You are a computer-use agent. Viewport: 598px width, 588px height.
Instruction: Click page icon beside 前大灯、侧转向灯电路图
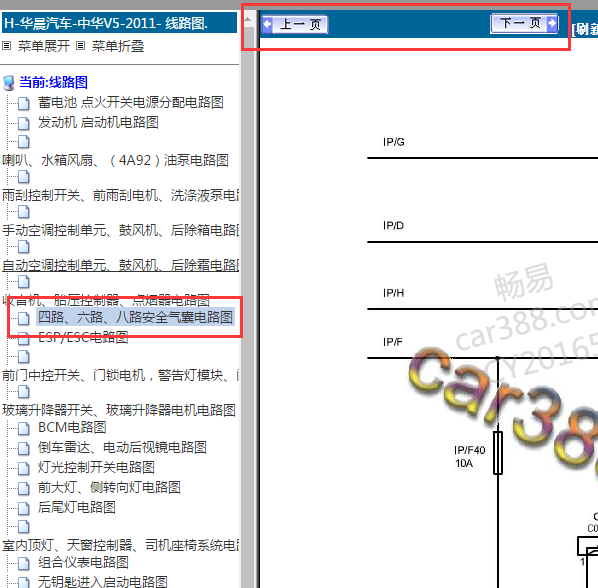pos(24,488)
